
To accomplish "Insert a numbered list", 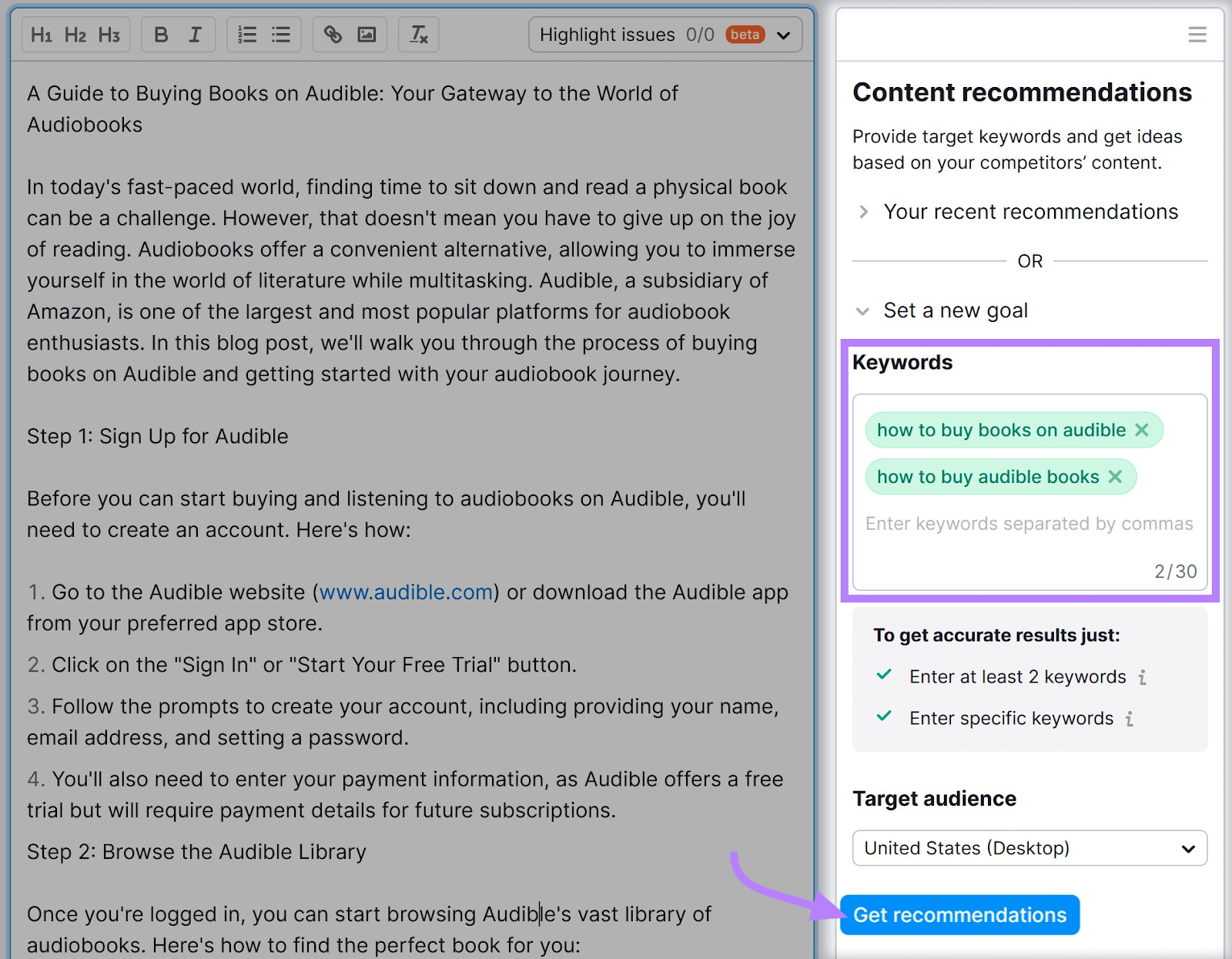I will (247, 34).
